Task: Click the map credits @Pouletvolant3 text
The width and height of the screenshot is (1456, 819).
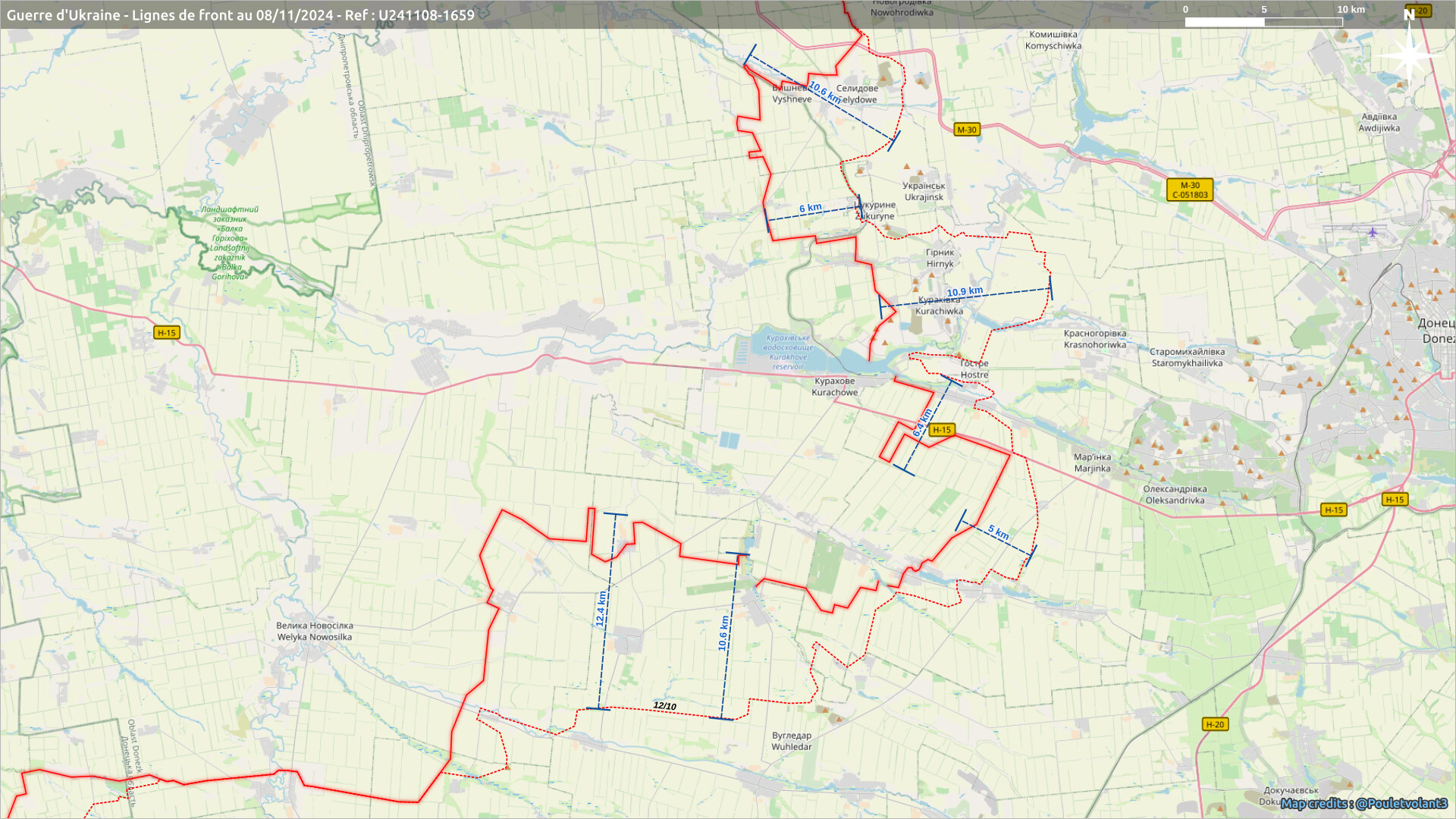Action: 1363,803
